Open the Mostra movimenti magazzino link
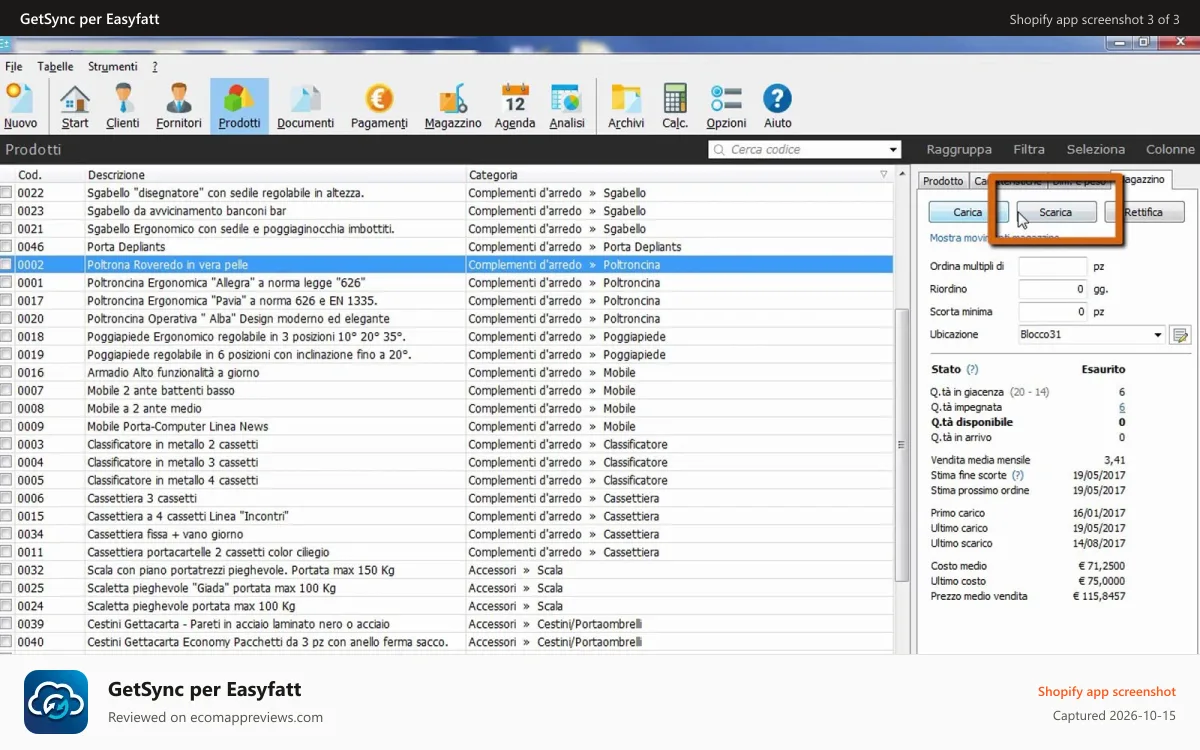 tap(994, 238)
